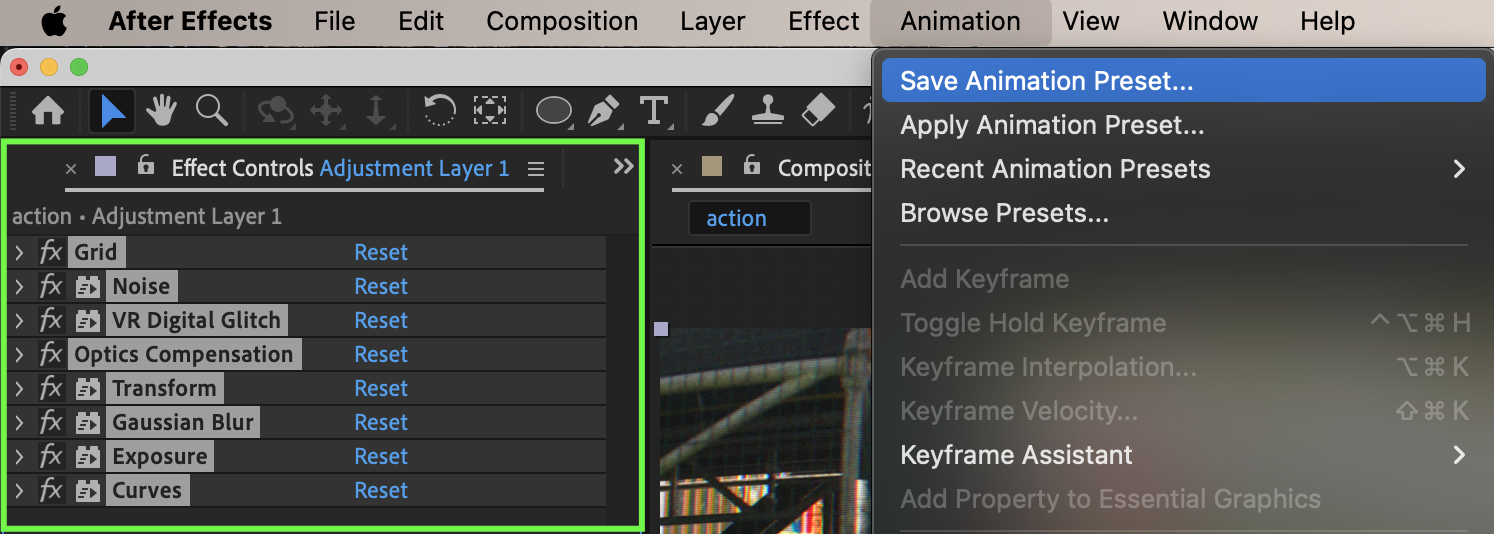
Task: Select the Clone Stamp tool
Action: click(768, 110)
